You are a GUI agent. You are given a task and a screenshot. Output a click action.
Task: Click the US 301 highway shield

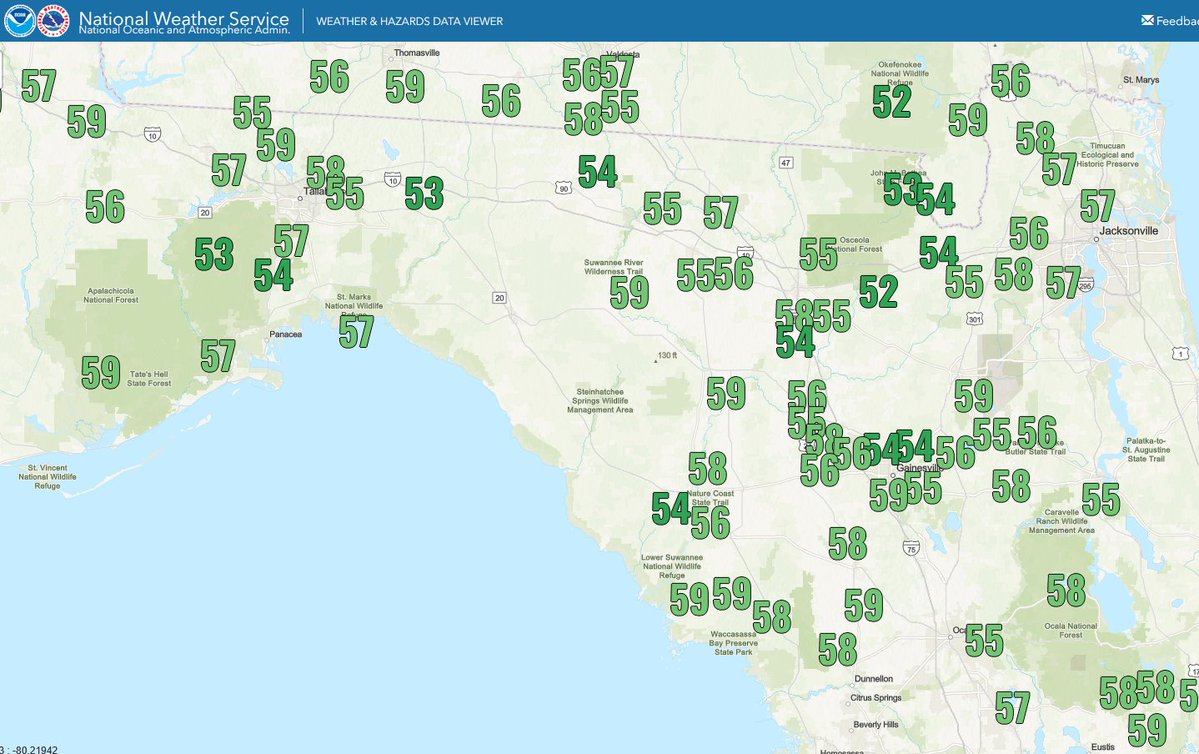[974, 318]
